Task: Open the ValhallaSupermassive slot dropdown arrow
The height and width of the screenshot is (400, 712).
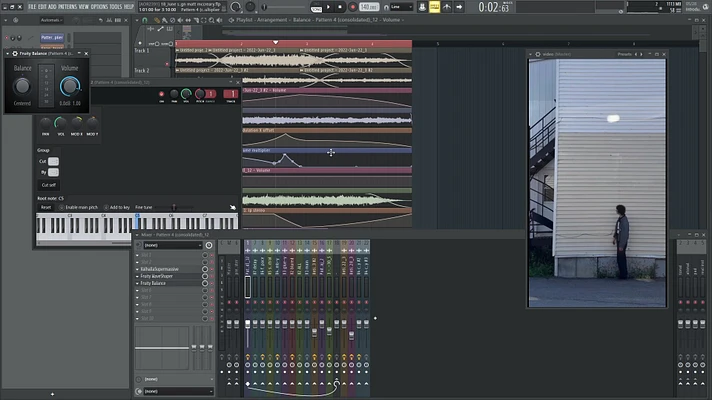Action: point(138,269)
